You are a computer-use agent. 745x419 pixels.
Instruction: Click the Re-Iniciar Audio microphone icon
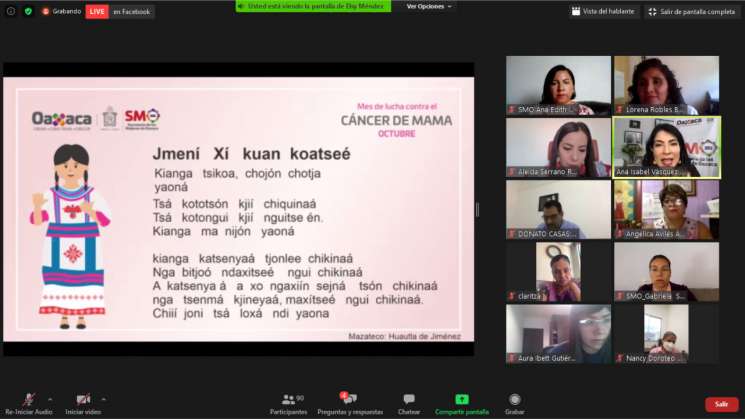(29, 399)
